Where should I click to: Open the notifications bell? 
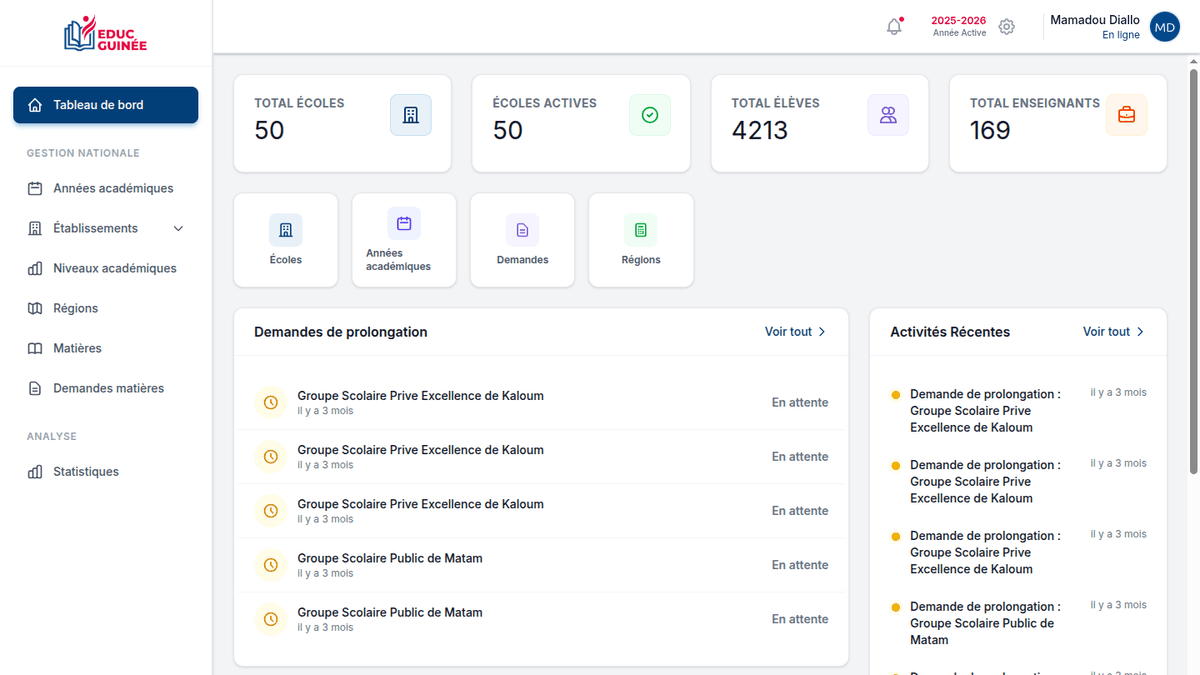tap(895, 27)
